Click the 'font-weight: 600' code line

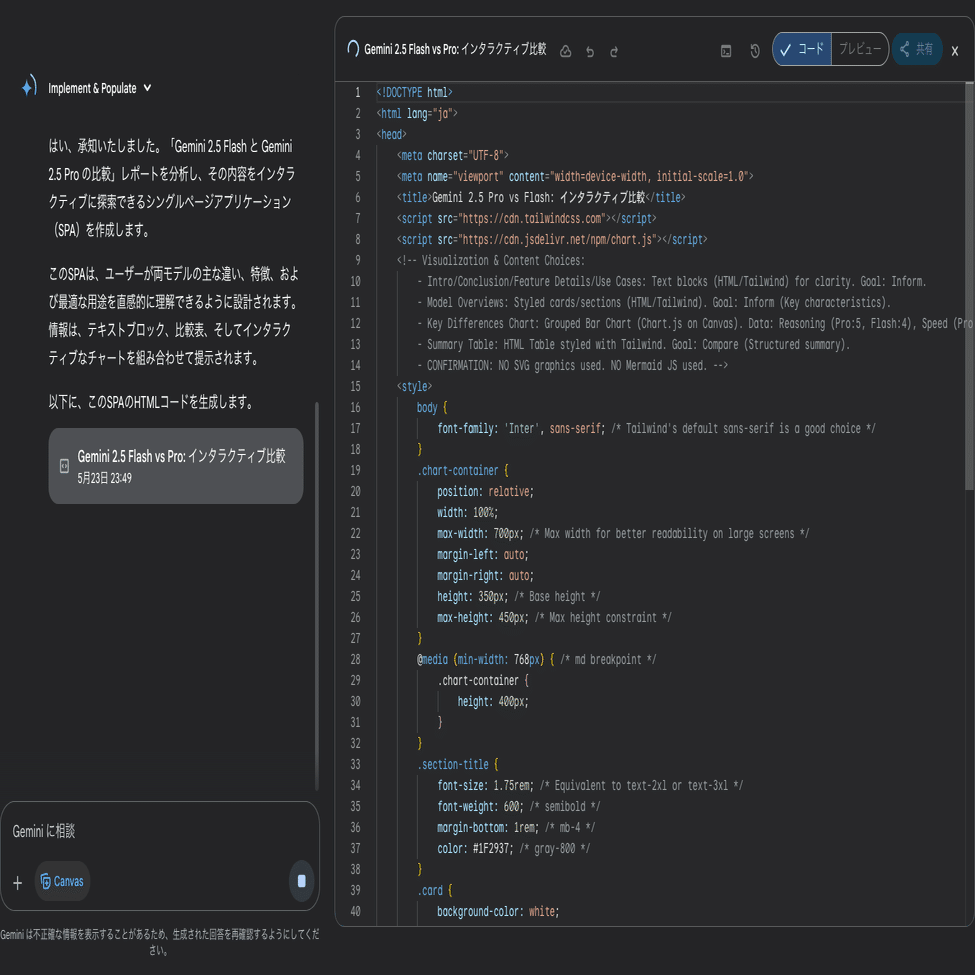pos(519,806)
